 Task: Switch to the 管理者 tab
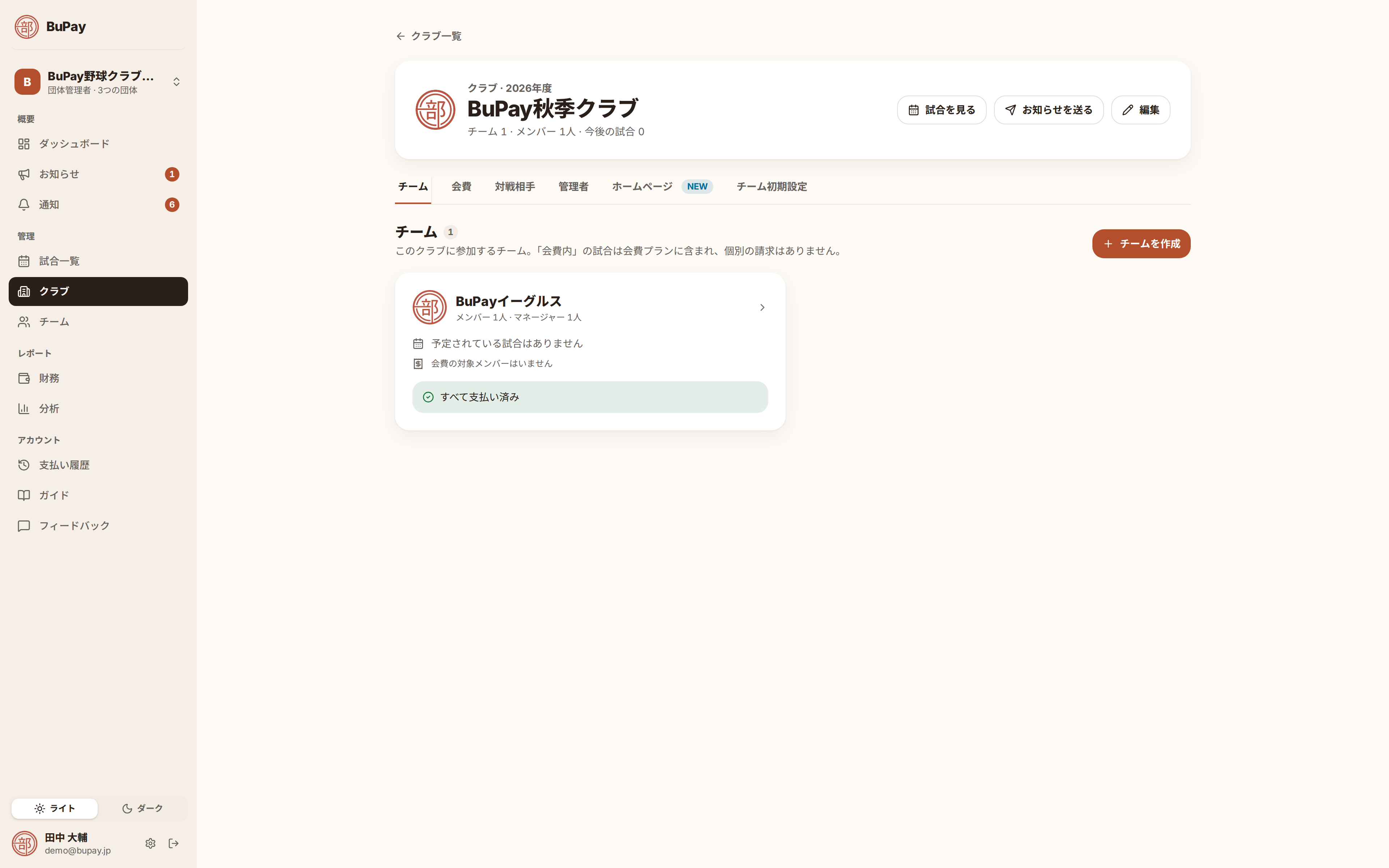click(573, 187)
